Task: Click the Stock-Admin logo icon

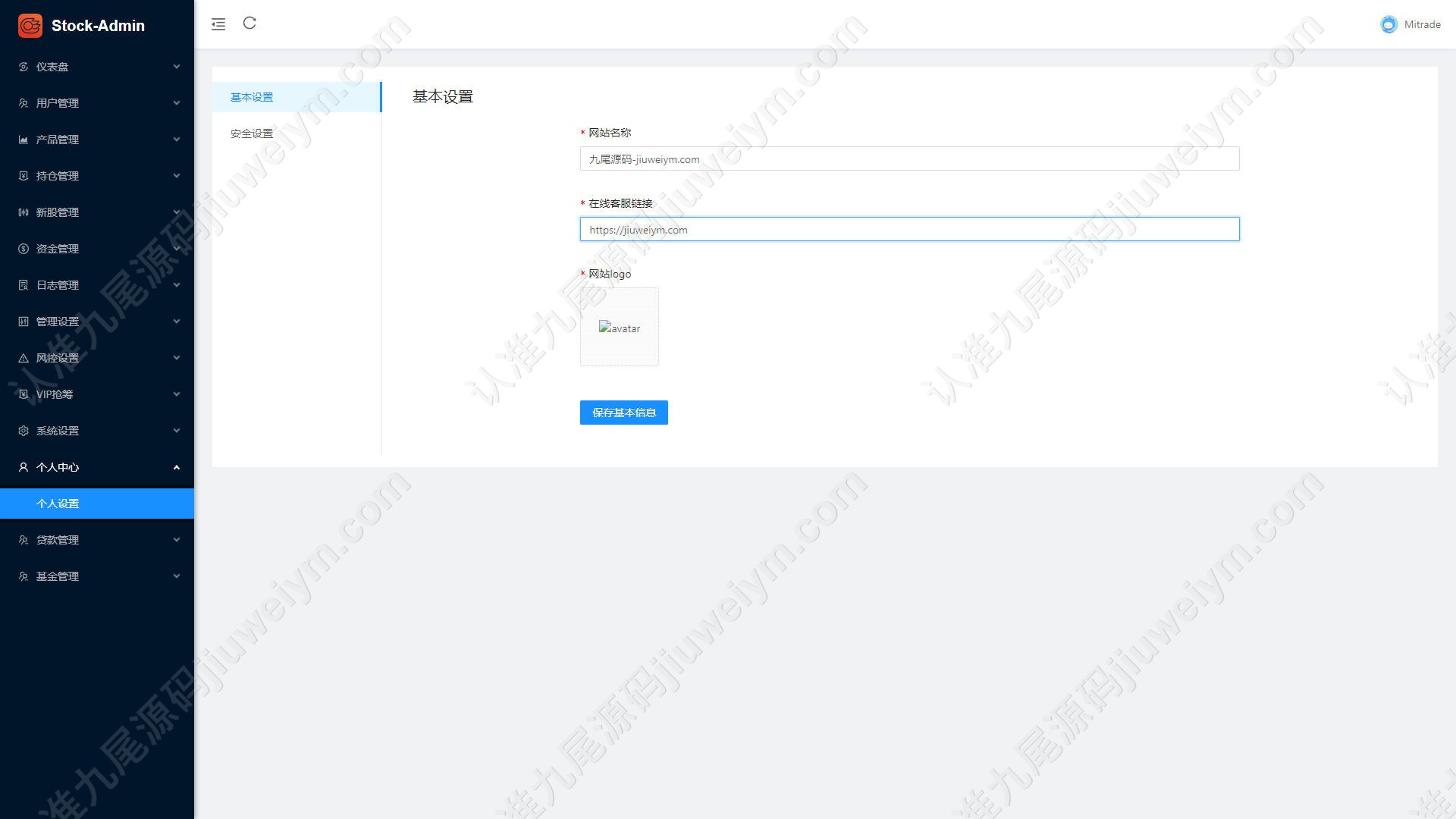Action: pyautogui.click(x=30, y=26)
